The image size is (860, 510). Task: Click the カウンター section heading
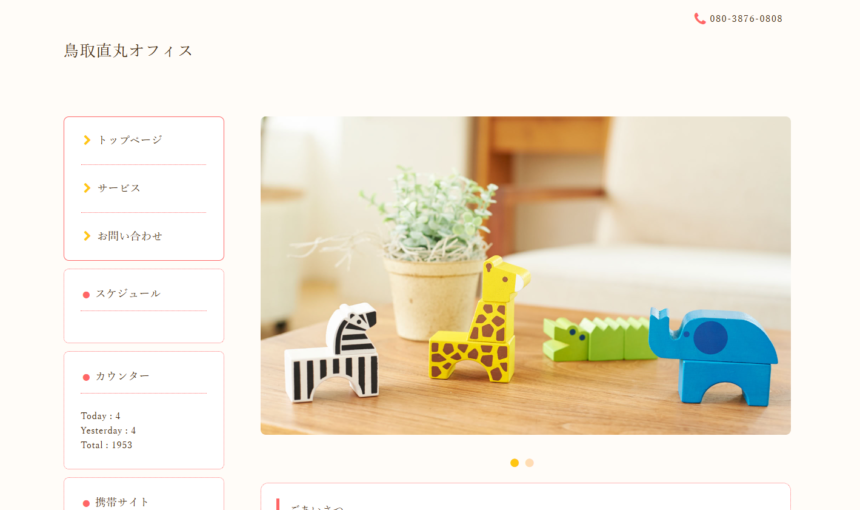pos(122,376)
